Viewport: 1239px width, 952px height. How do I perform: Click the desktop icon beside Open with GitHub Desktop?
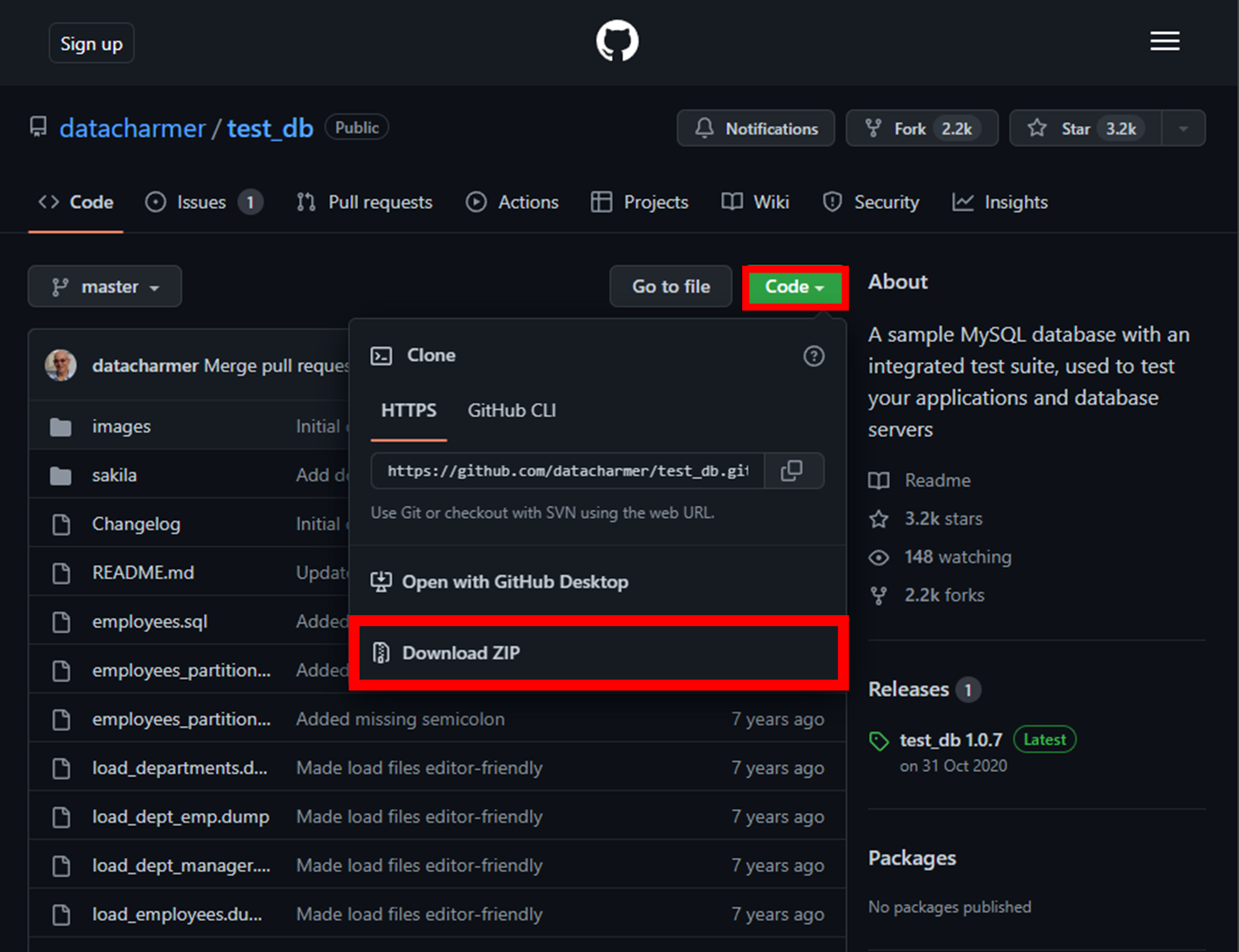[382, 581]
